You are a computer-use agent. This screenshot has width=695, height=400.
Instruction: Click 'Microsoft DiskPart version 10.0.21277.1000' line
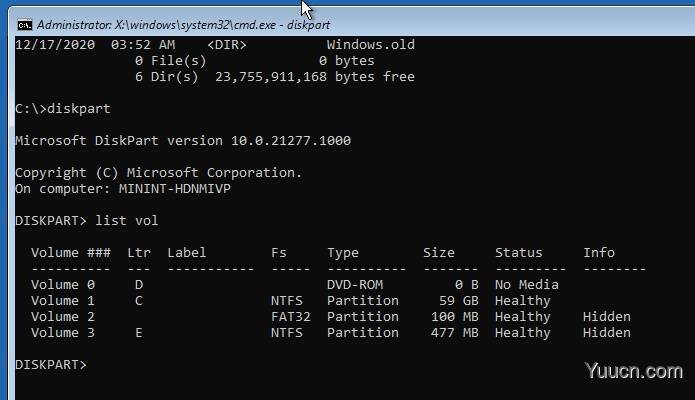tap(183, 141)
